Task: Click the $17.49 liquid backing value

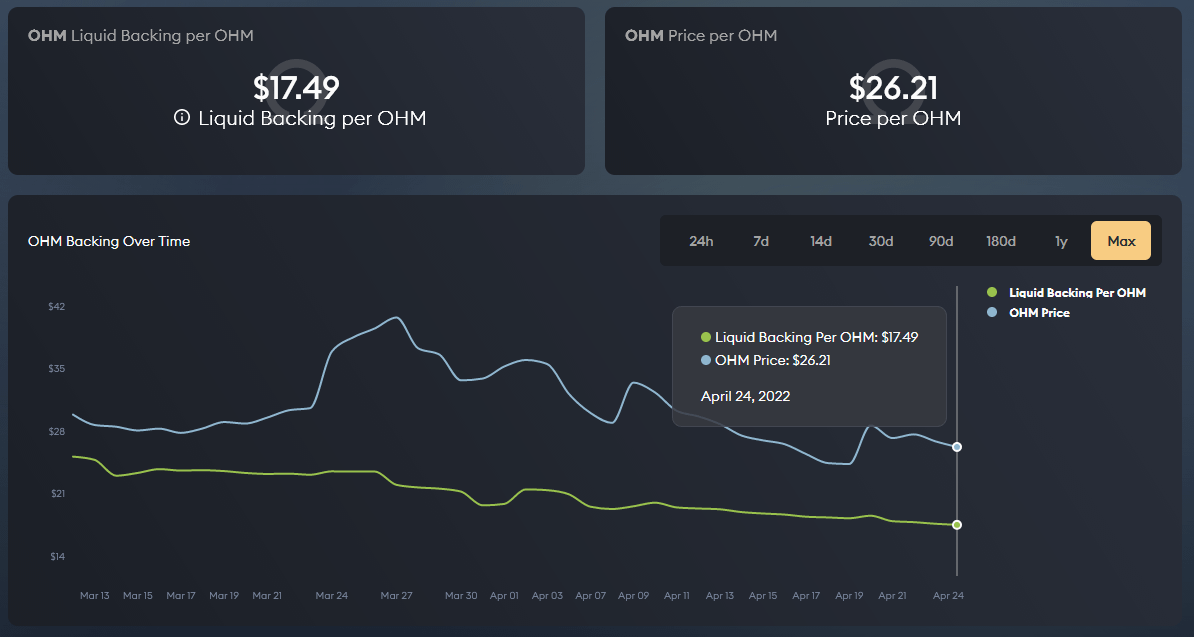Action: pyautogui.click(x=296, y=88)
